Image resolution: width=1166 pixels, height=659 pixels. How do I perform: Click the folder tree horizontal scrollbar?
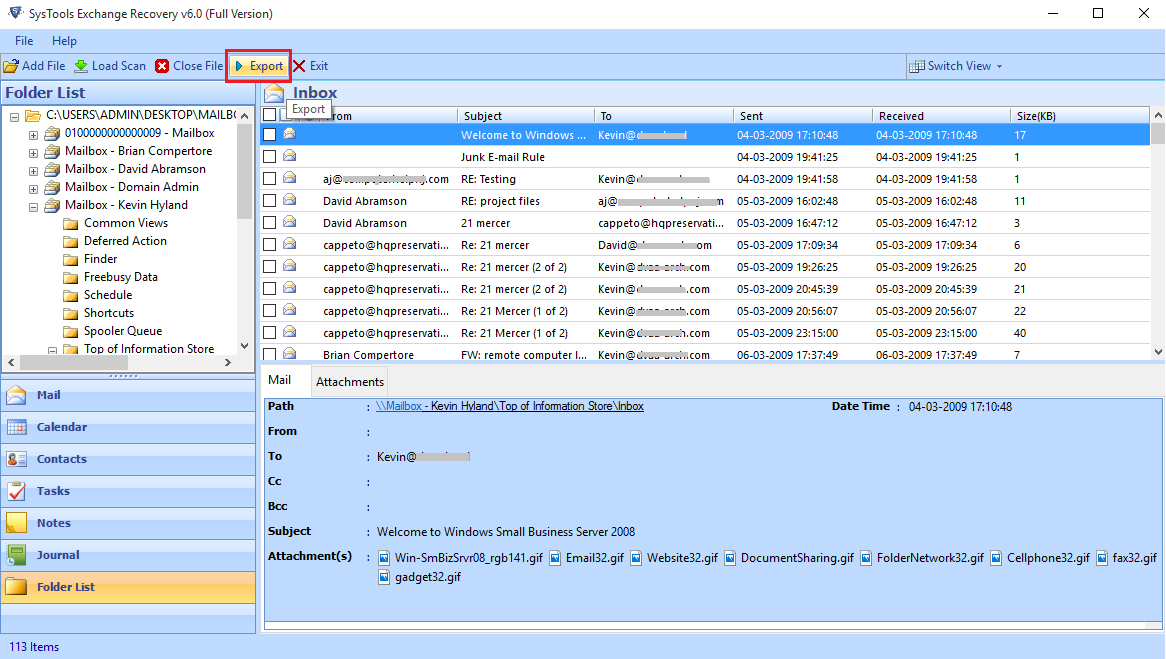(74, 362)
